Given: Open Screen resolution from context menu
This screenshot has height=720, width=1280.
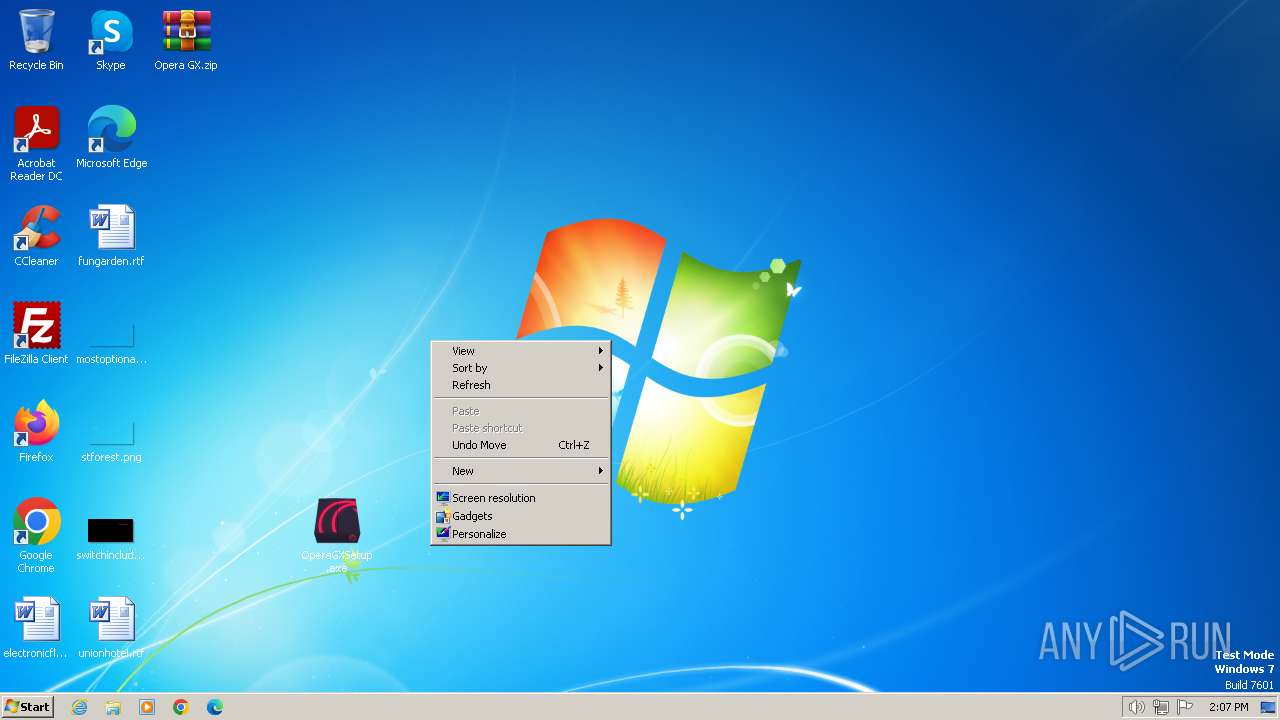Looking at the screenshot, I should tap(521, 498).
